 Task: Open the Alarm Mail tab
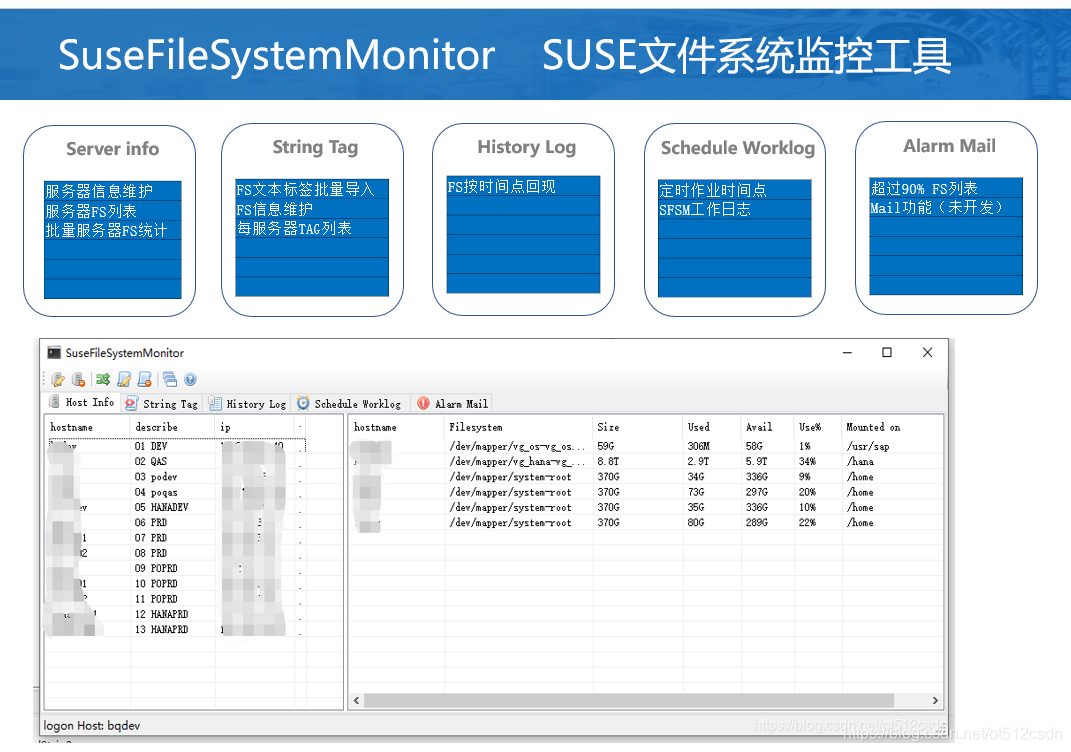[453, 404]
